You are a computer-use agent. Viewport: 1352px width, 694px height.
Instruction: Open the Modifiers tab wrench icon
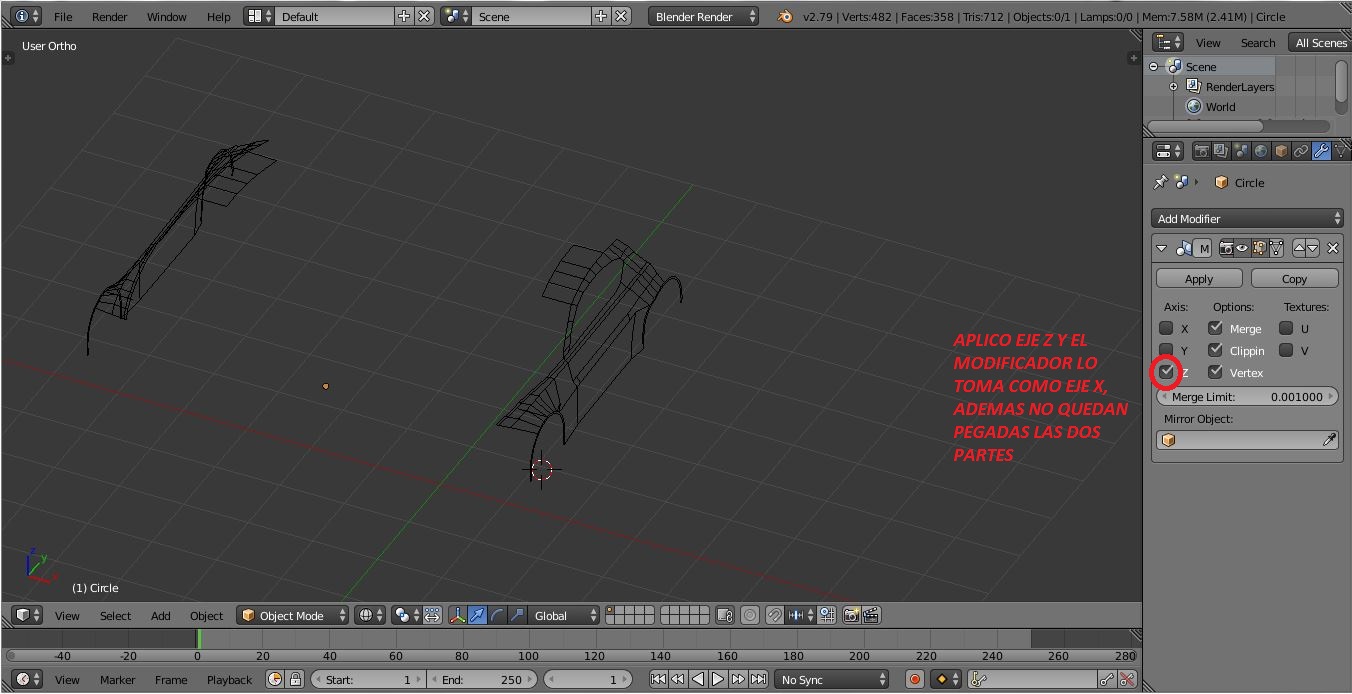[x=1321, y=151]
